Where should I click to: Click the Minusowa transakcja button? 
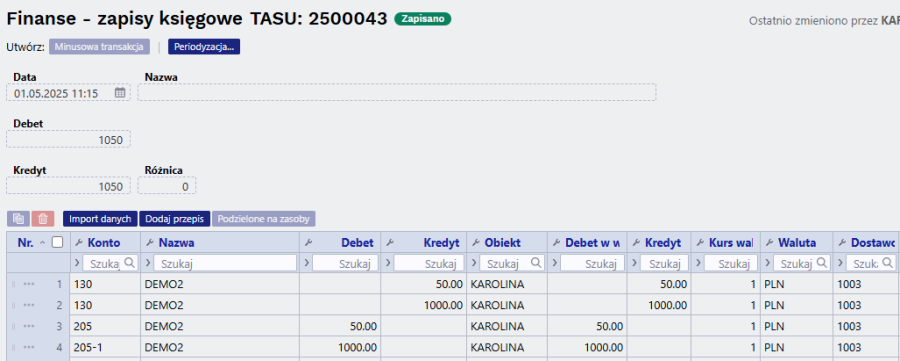(99, 47)
